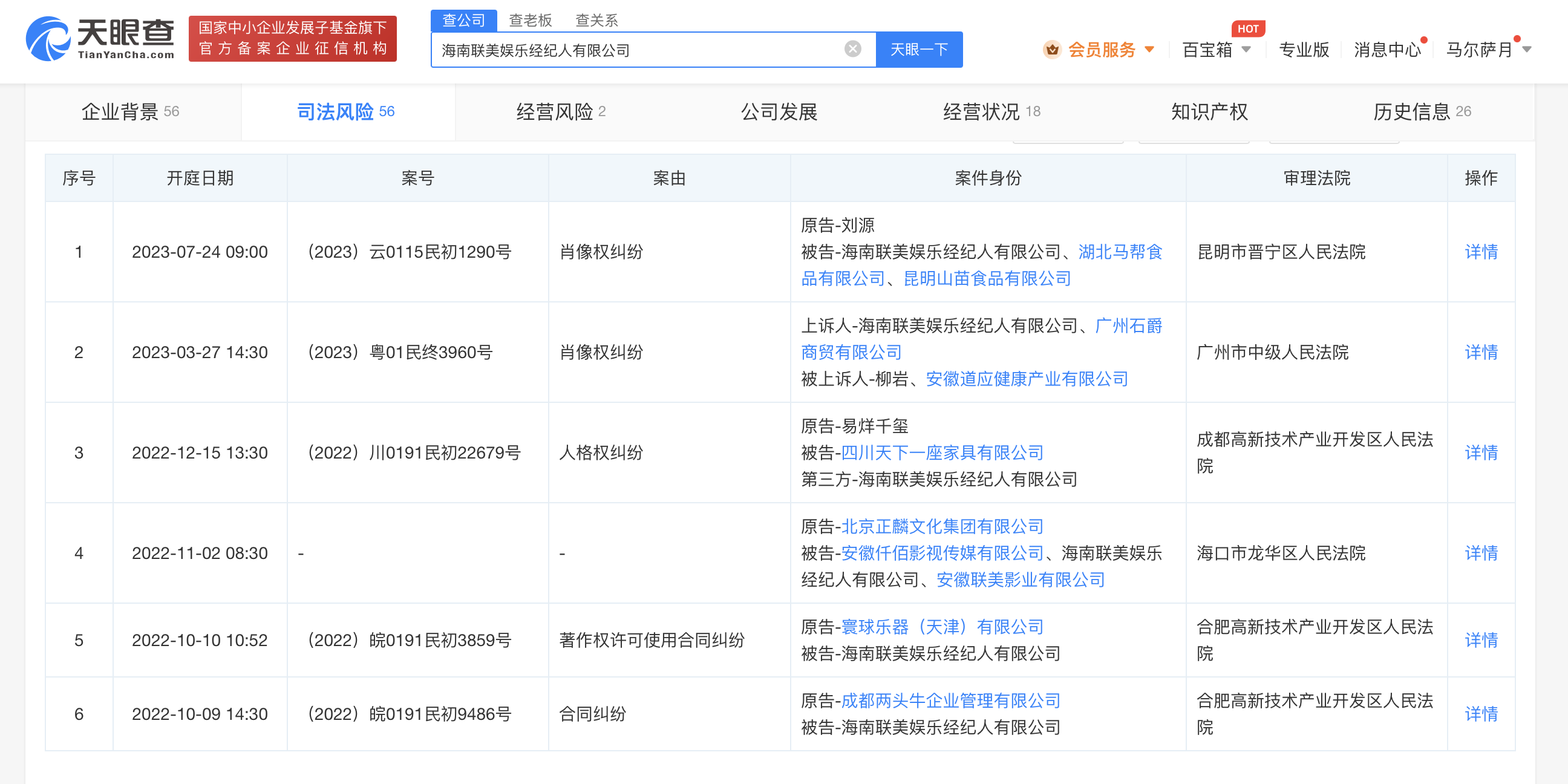Switch to the 查关系 search tab

pos(596,20)
